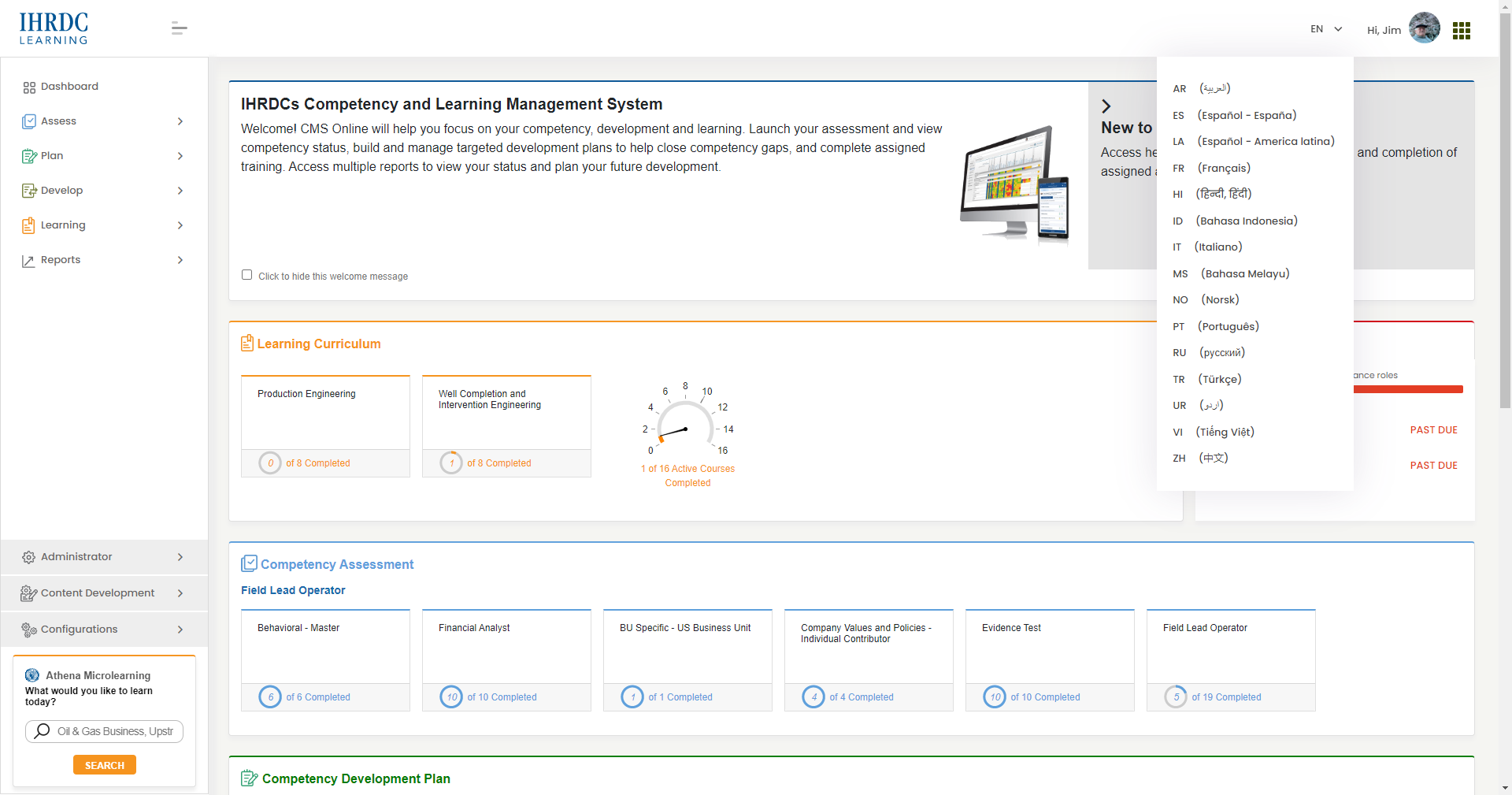The width and height of the screenshot is (1512, 795).
Task: Expand the Develop menu chevron
Action: (180, 191)
